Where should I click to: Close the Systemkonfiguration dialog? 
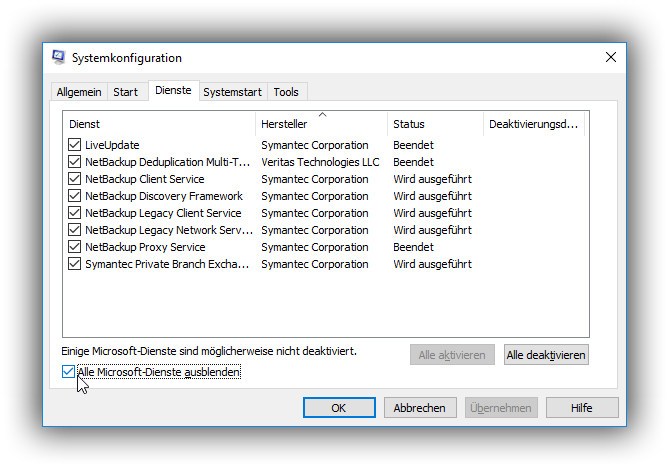pos(611,57)
